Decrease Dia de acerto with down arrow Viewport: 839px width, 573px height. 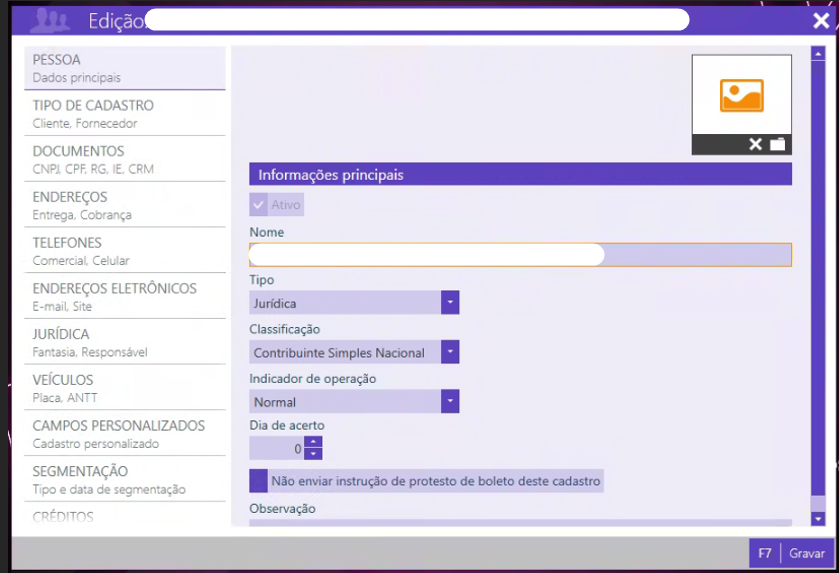(x=313, y=454)
